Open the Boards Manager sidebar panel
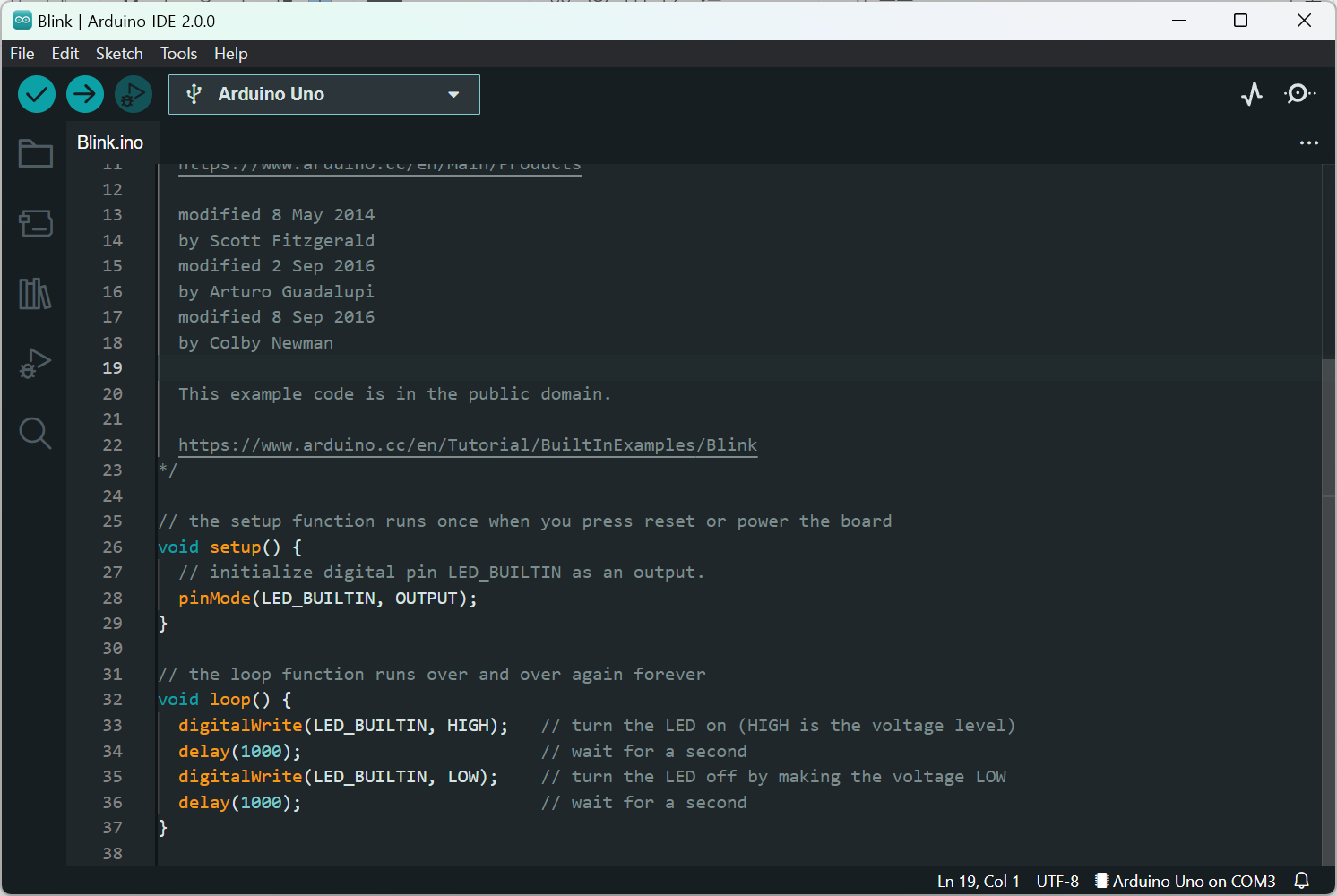 36,223
